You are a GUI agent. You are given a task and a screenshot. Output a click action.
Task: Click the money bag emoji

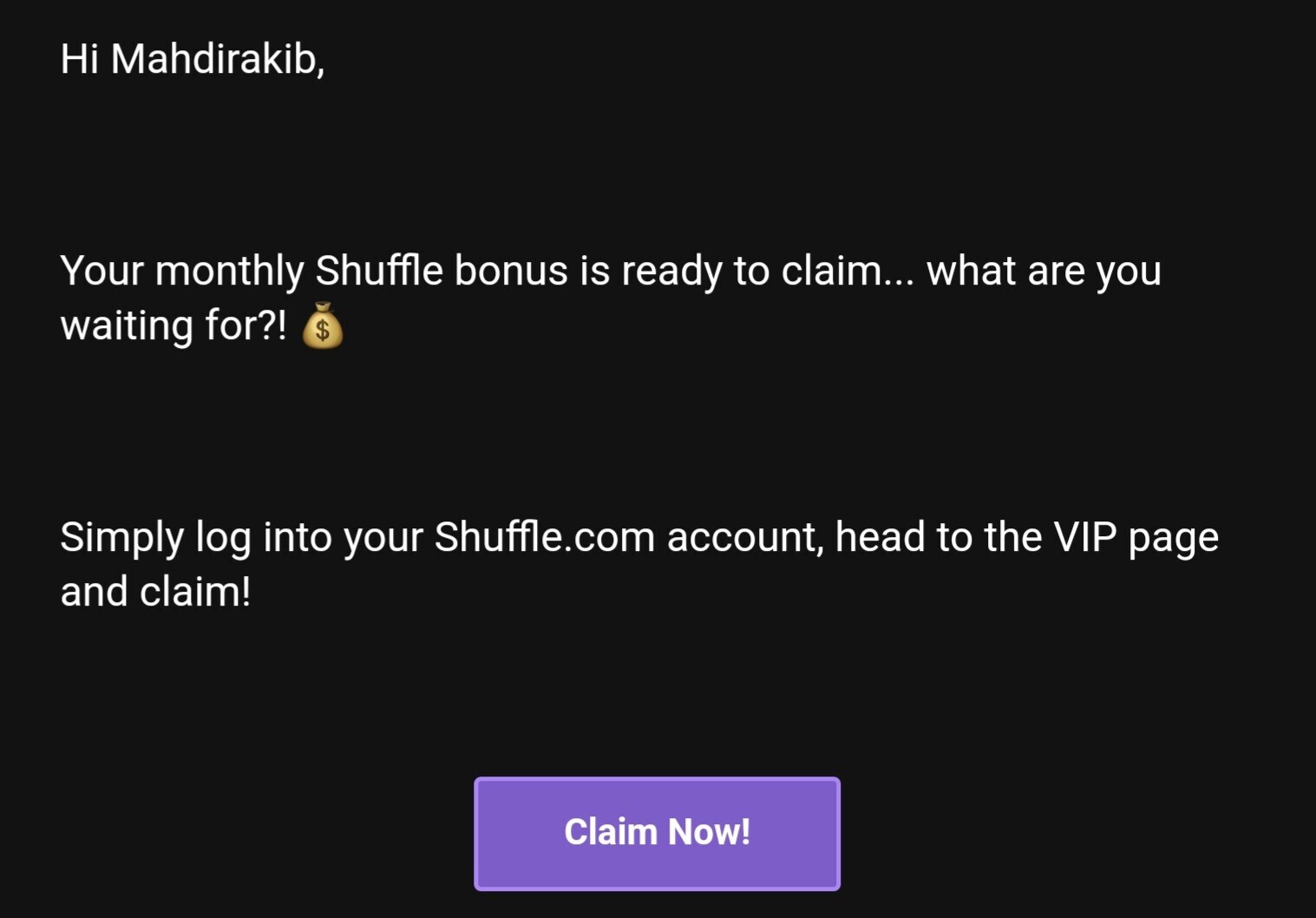click(322, 325)
